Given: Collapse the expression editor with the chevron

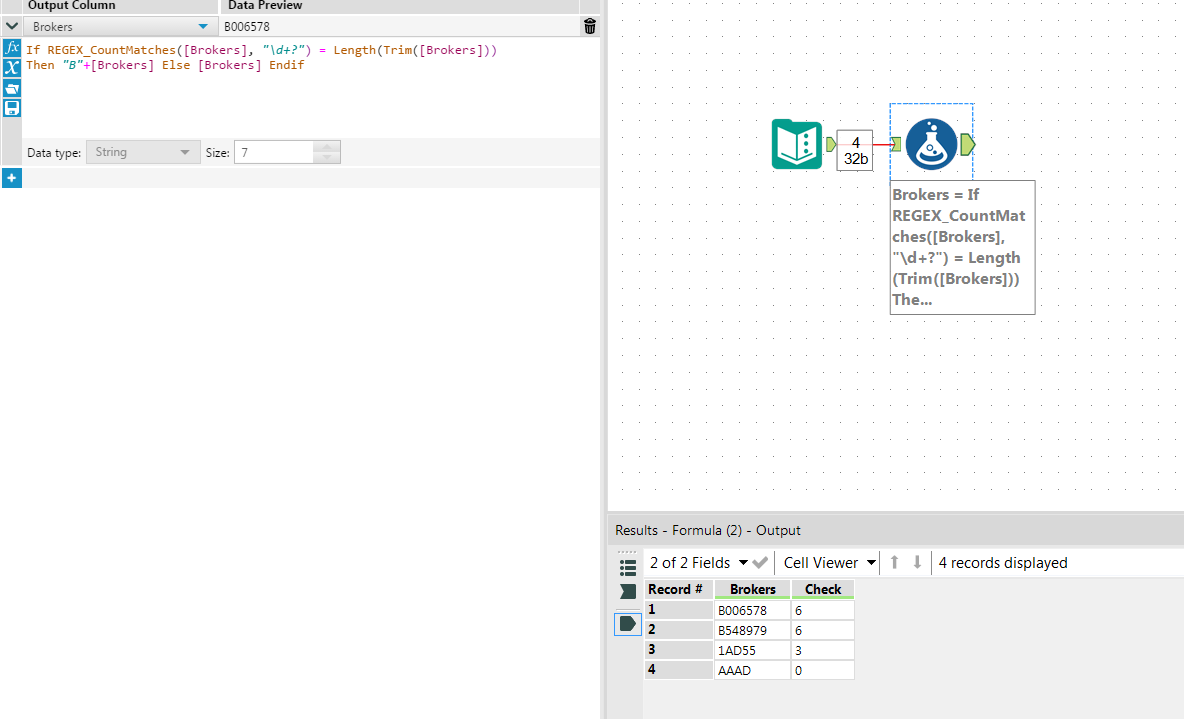Looking at the screenshot, I should [11, 26].
